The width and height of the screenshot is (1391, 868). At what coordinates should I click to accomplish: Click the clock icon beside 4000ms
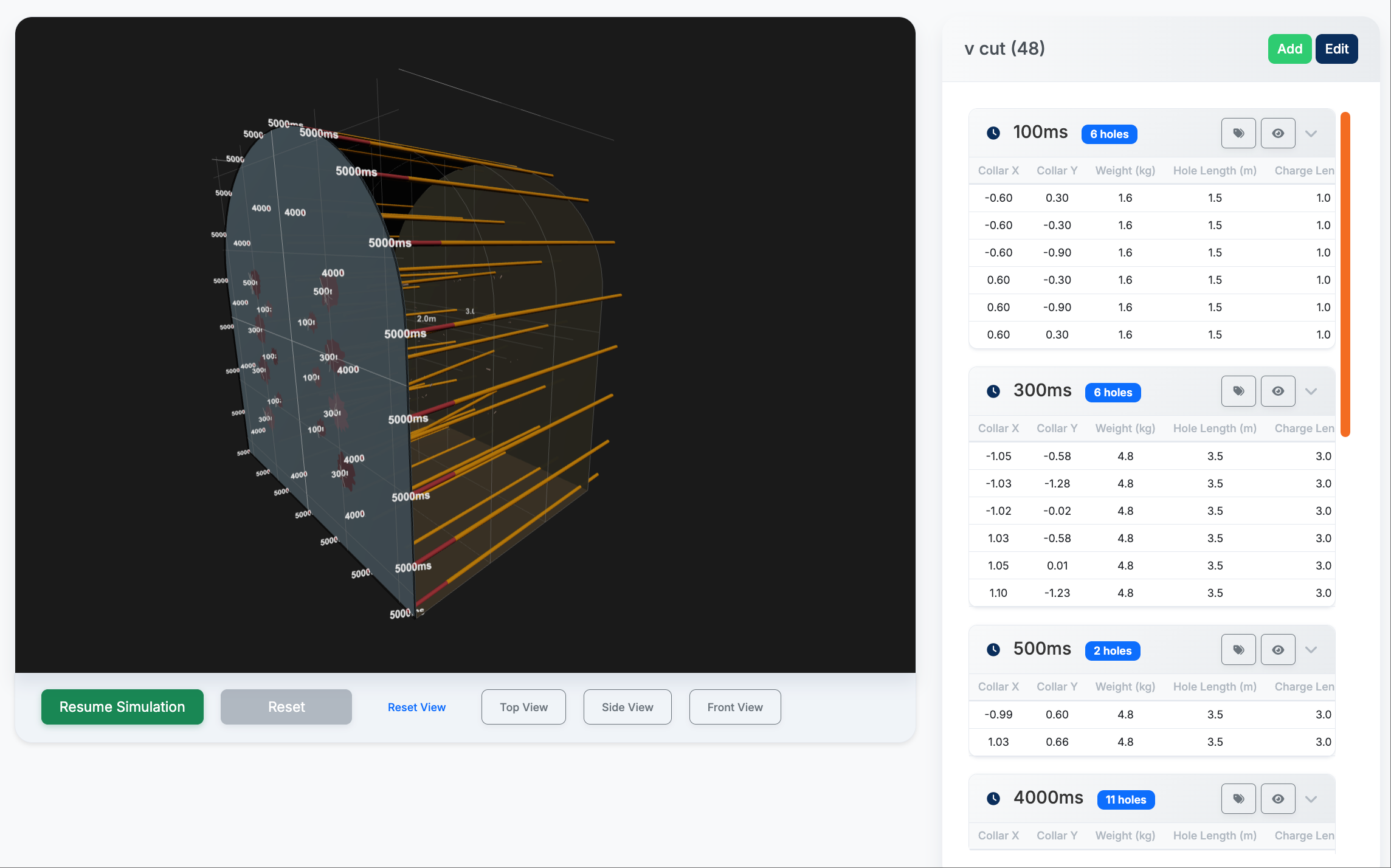[993, 799]
